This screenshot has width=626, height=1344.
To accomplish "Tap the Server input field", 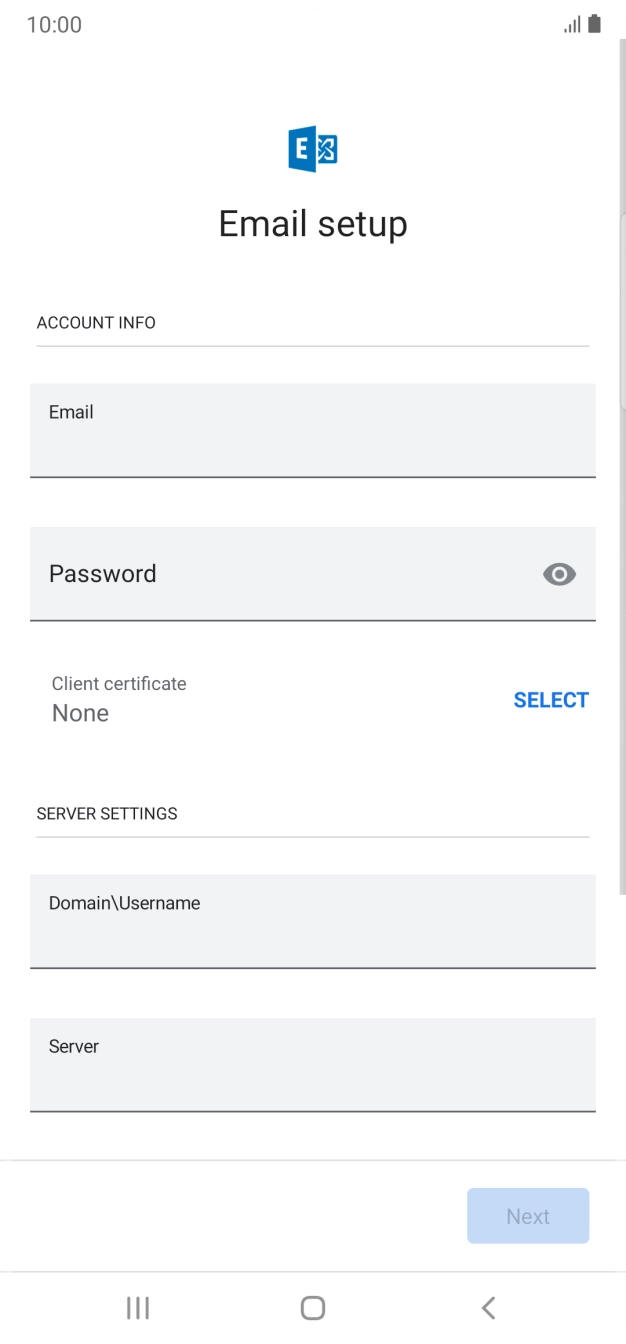I will pyautogui.click(x=312, y=1065).
